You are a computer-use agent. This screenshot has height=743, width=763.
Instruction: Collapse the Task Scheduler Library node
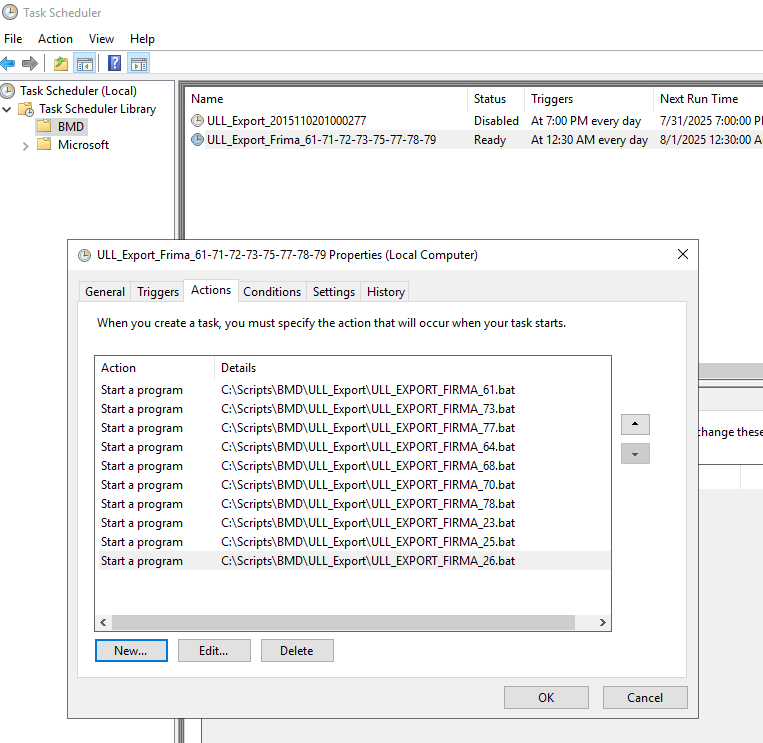pyautogui.click(x=7, y=109)
